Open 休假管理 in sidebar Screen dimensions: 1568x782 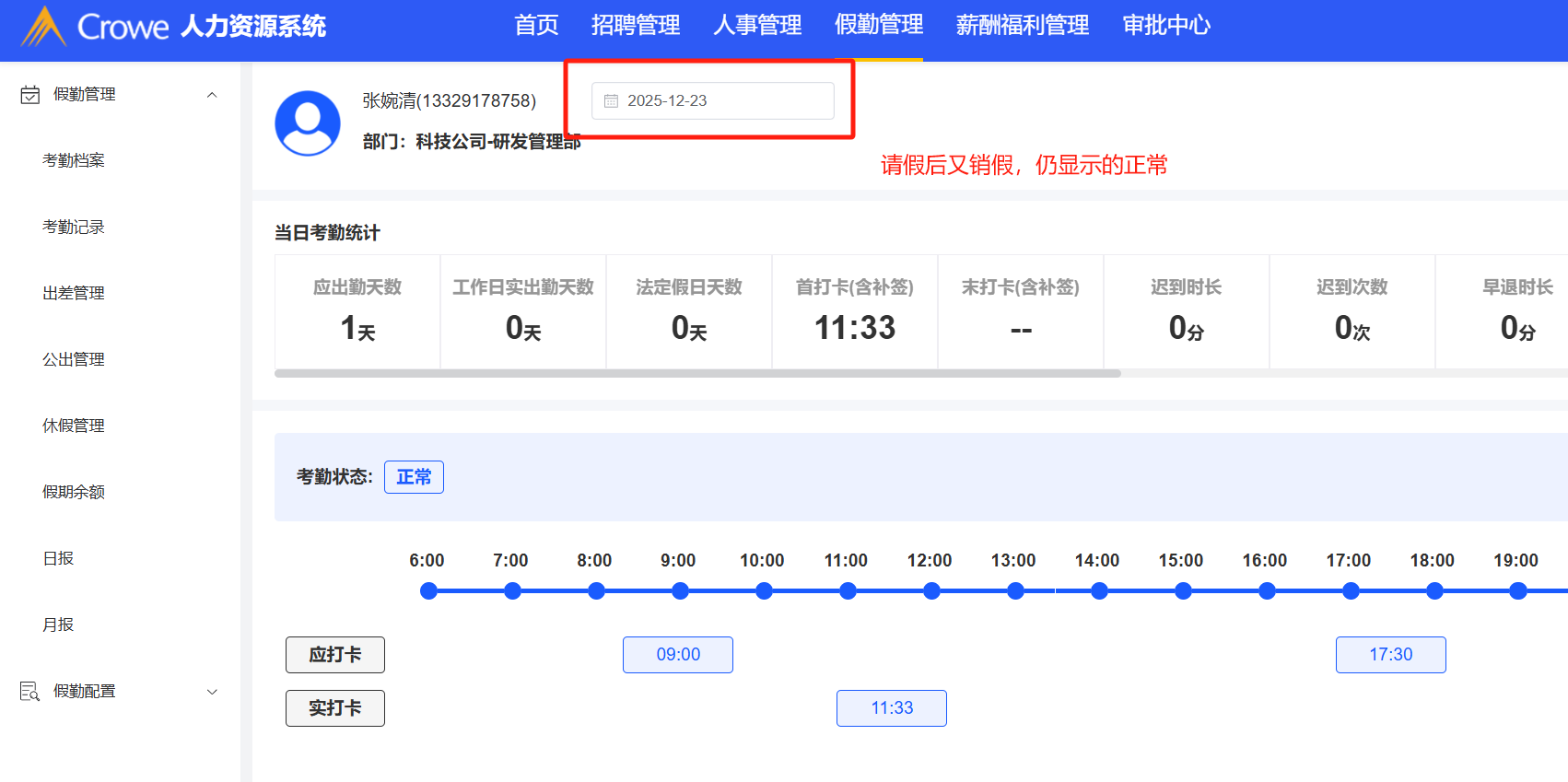click(x=74, y=426)
